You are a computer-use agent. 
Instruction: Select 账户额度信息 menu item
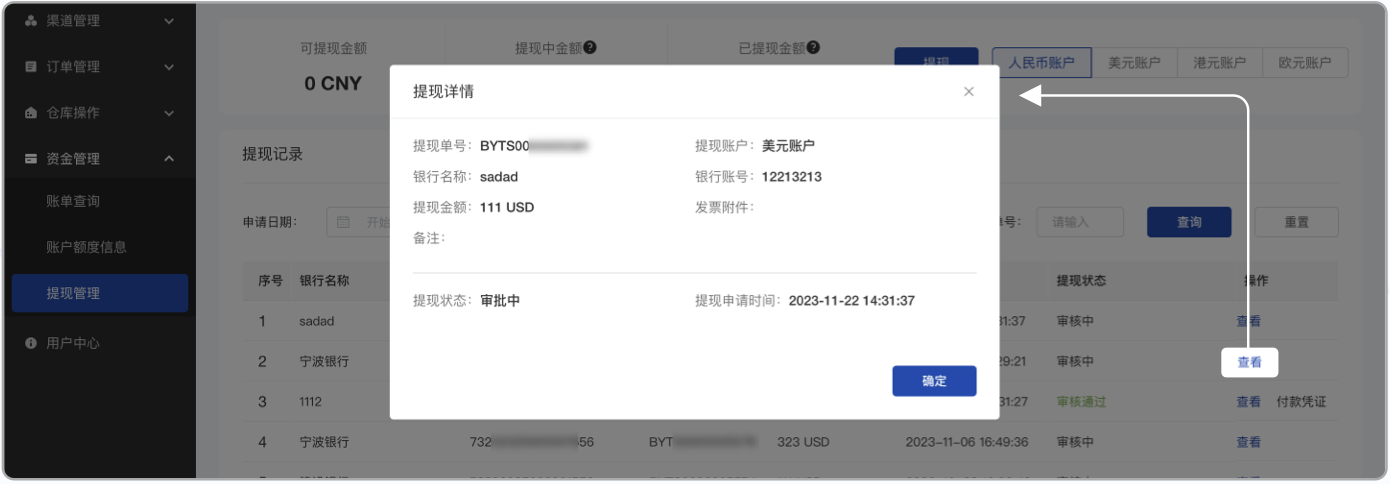click(86, 247)
